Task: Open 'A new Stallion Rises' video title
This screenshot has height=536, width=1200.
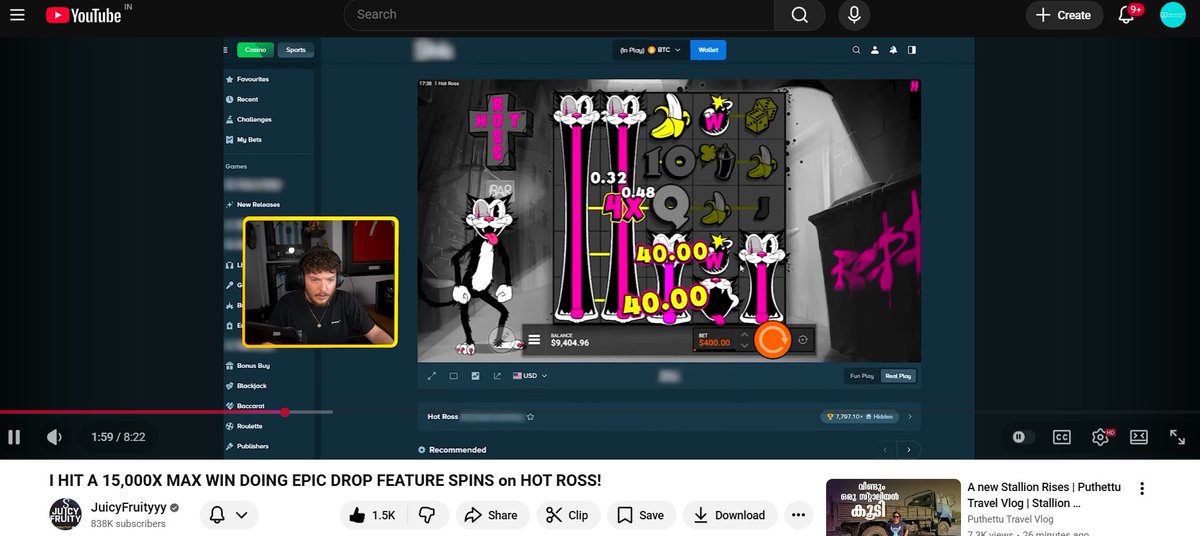Action: coord(1044,495)
